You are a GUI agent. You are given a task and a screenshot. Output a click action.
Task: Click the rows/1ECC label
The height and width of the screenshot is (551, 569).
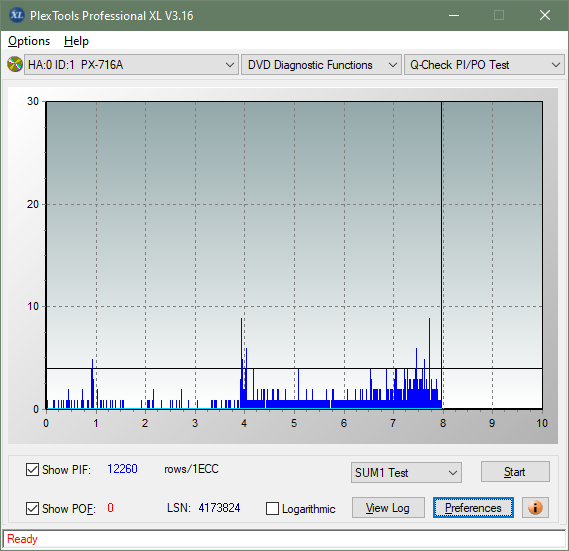pyautogui.click(x=191, y=469)
